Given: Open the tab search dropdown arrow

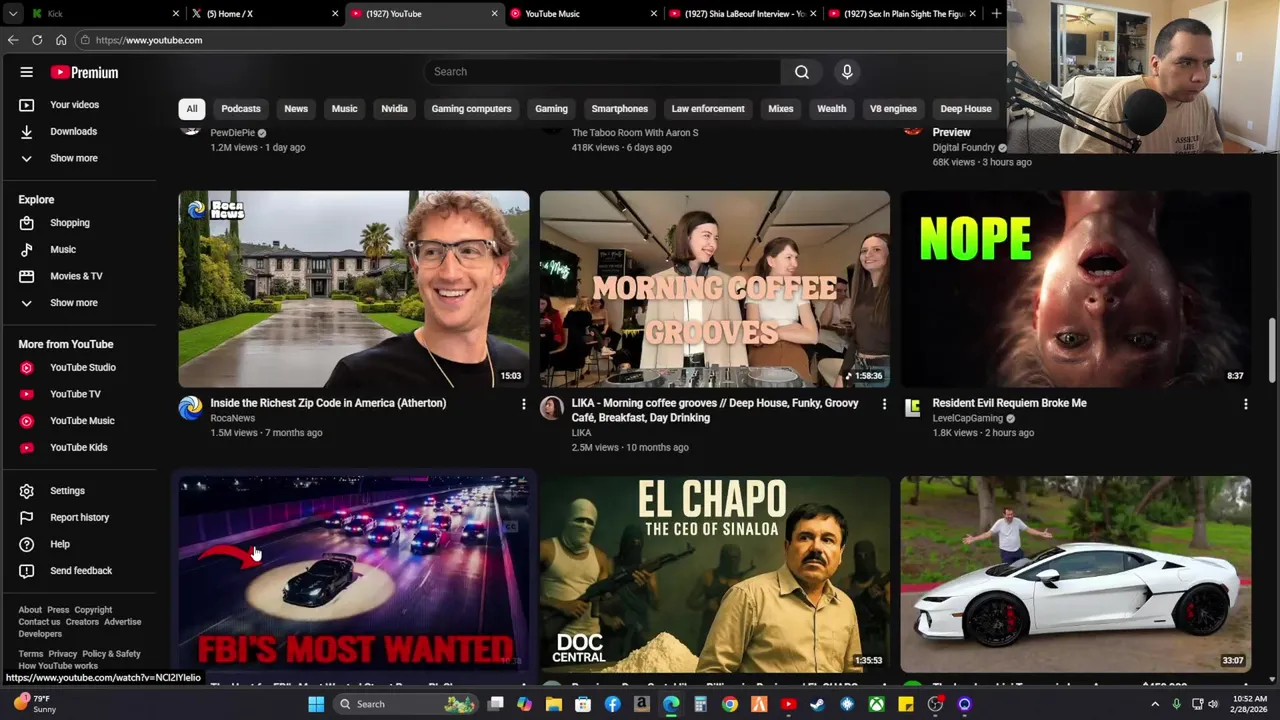Looking at the screenshot, I should point(12,14).
